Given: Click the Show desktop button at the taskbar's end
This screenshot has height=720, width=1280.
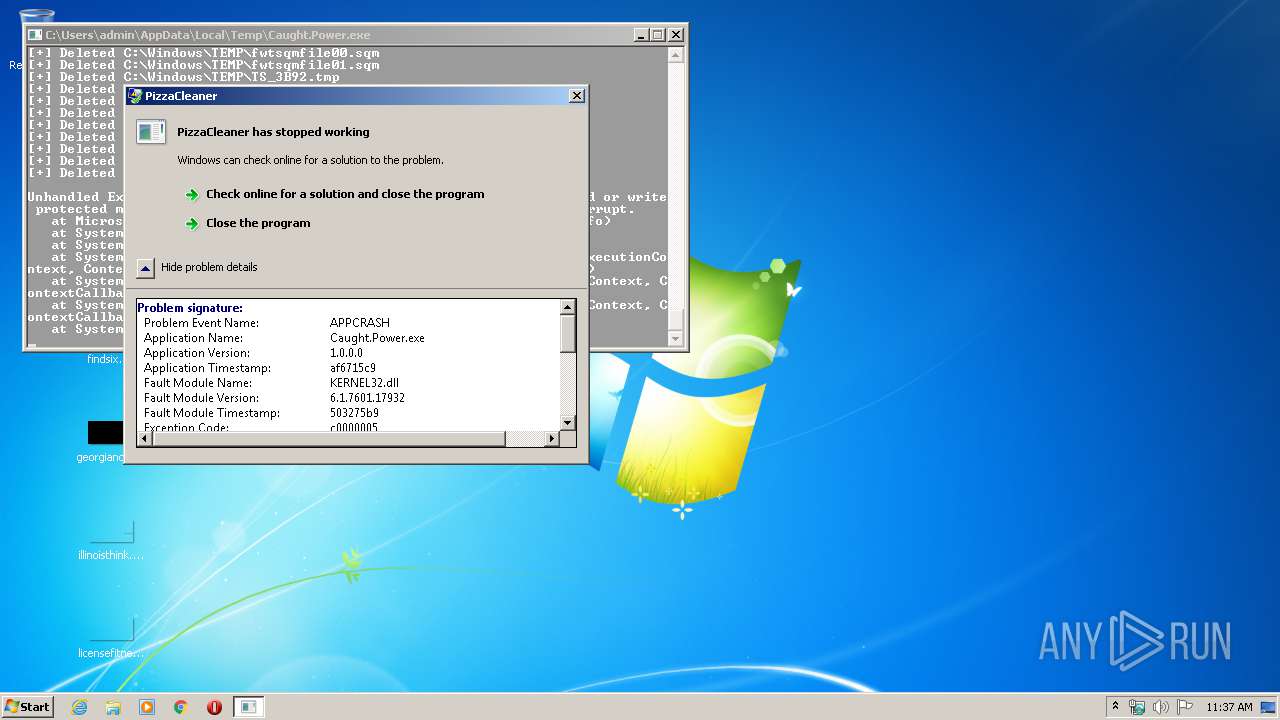Looking at the screenshot, I should [x=1270, y=707].
